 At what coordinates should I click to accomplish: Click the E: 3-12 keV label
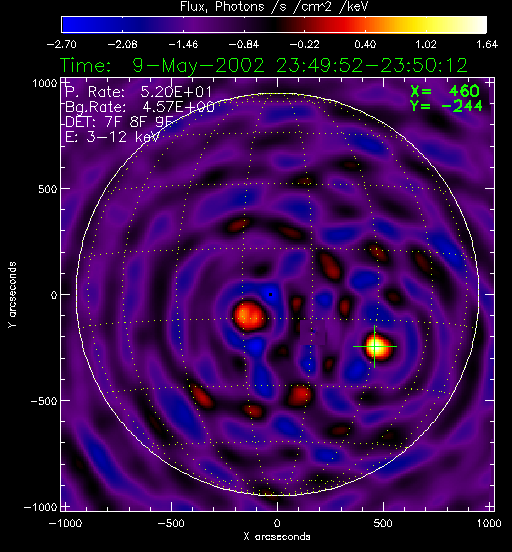[x=112, y=137]
